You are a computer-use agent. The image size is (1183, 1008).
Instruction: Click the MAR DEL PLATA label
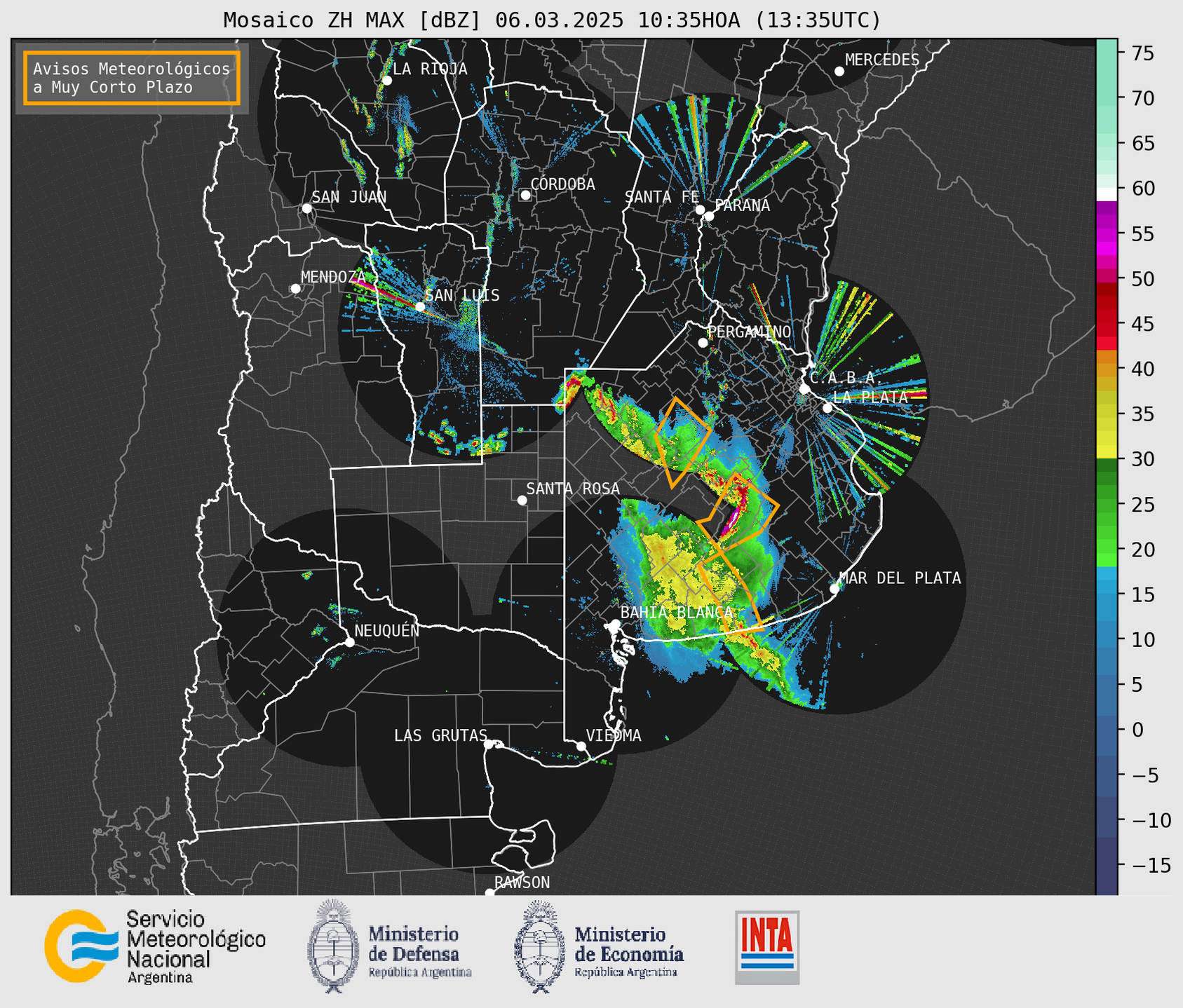coord(900,578)
